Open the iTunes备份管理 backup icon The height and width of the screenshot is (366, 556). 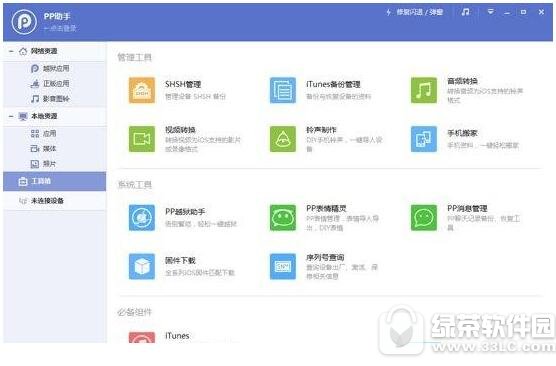(x=283, y=90)
